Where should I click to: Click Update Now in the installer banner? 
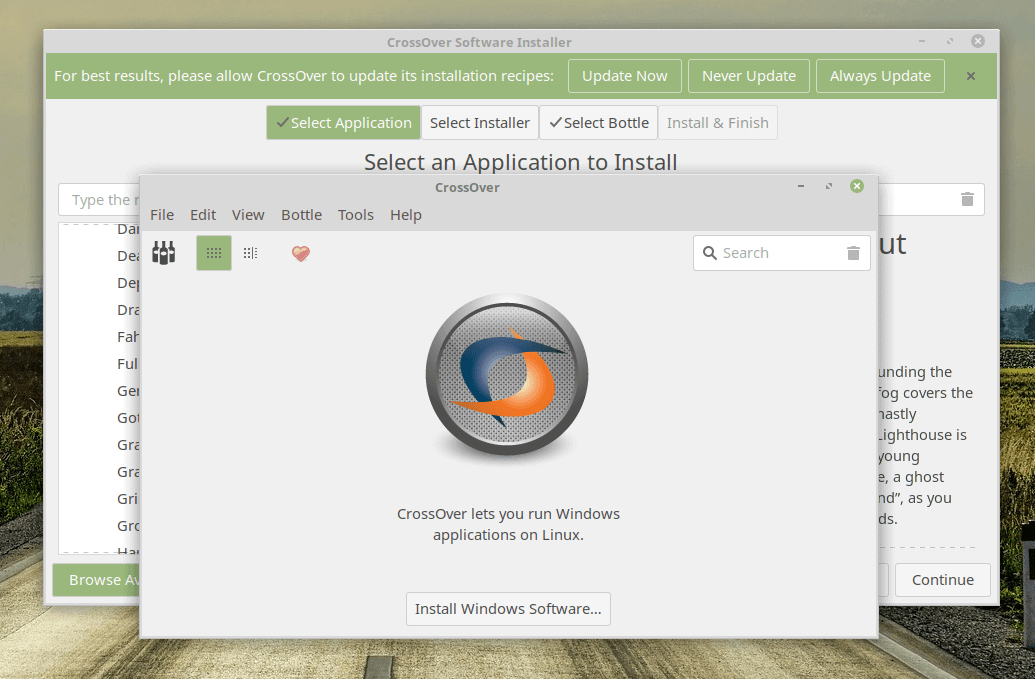[x=624, y=76]
